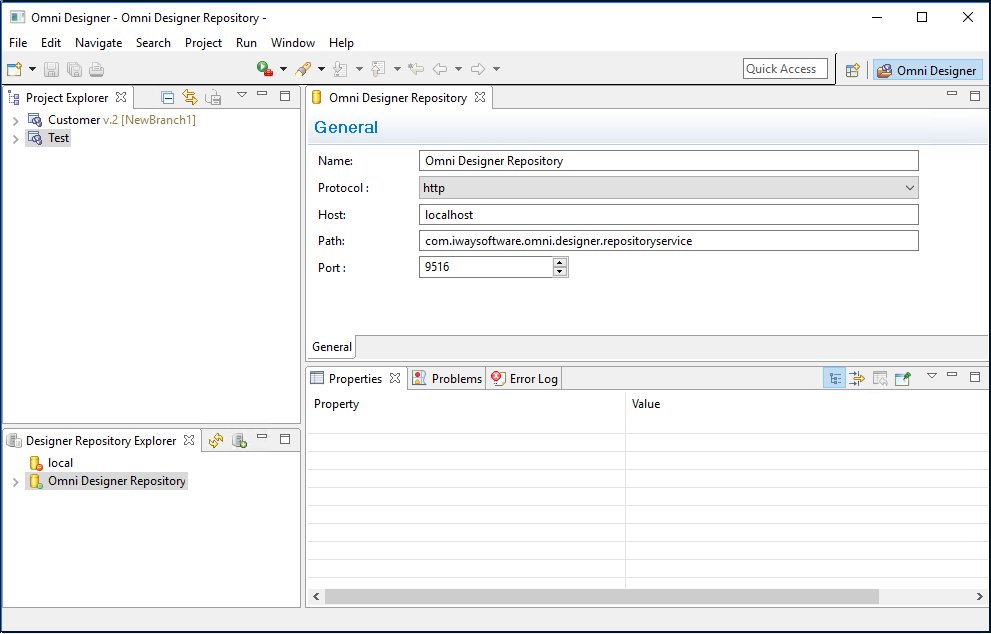Open the Navigate menu

(99, 43)
